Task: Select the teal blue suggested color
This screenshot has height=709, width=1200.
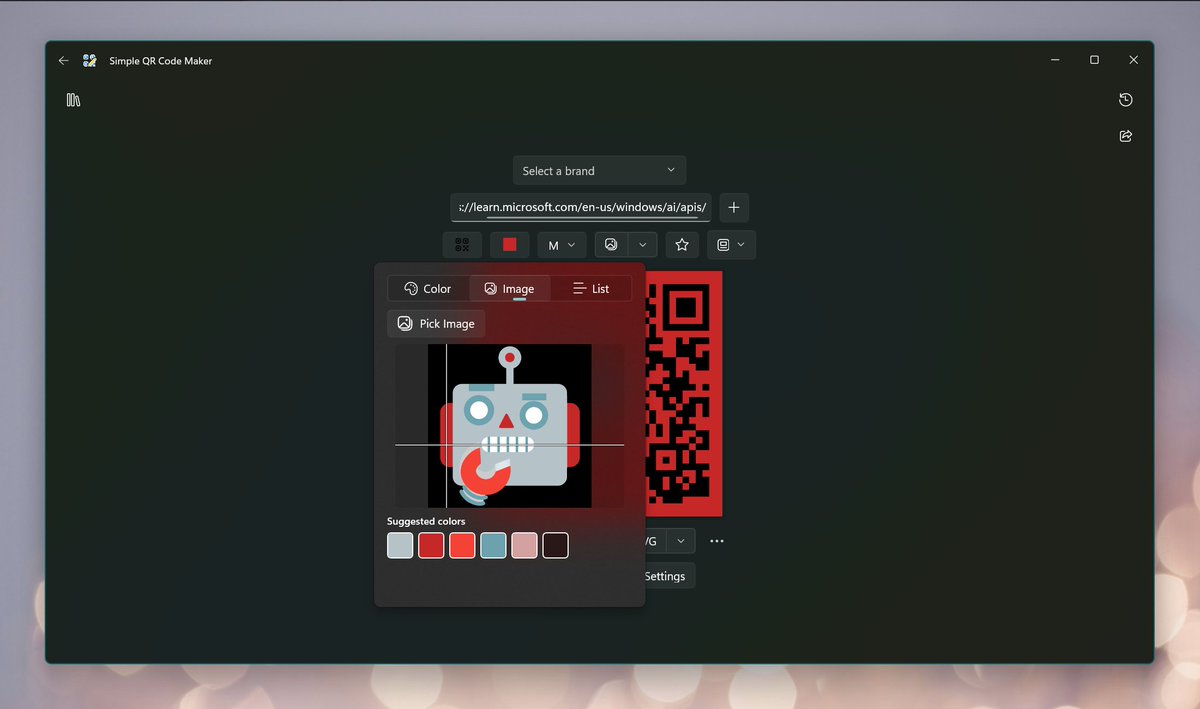Action: pyautogui.click(x=493, y=545)
